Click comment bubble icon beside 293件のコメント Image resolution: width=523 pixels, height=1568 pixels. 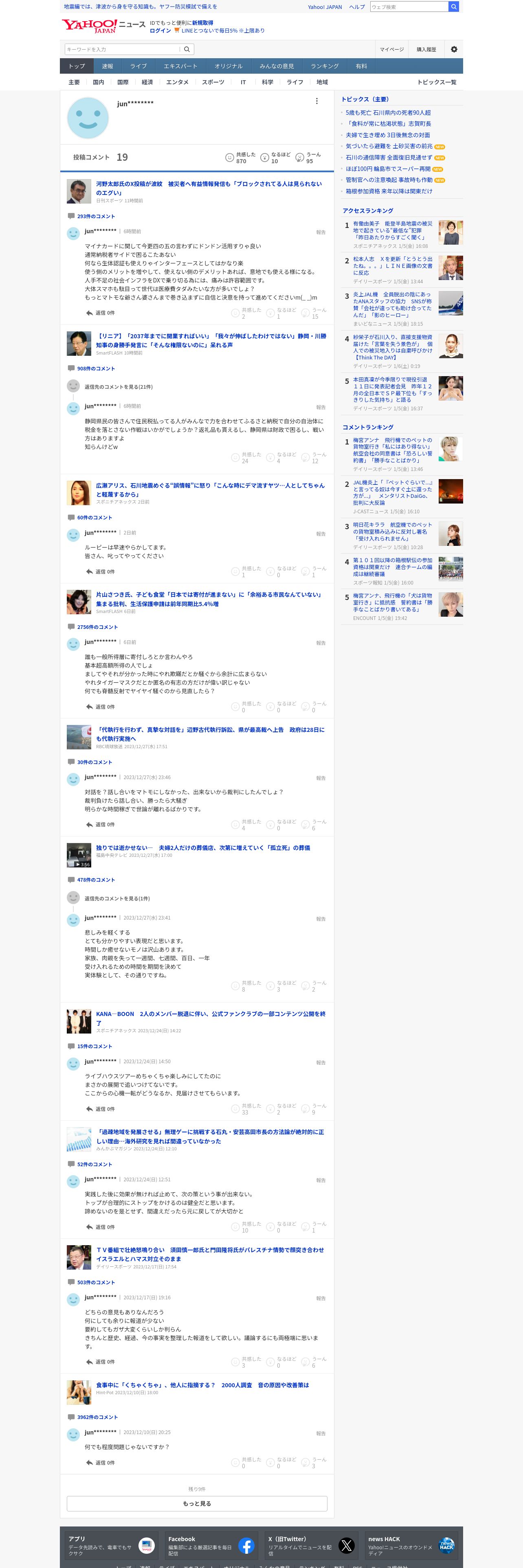[71, 216]
